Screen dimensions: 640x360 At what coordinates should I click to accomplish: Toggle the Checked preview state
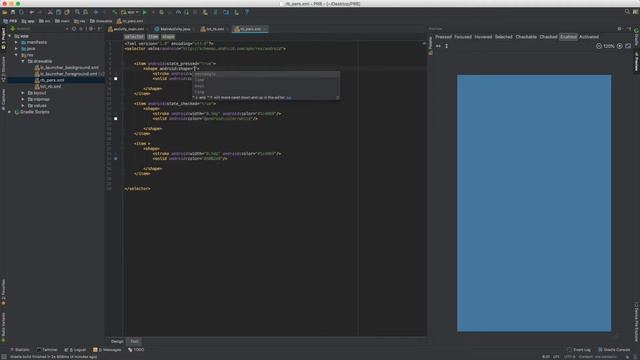[x=548, y=37]
